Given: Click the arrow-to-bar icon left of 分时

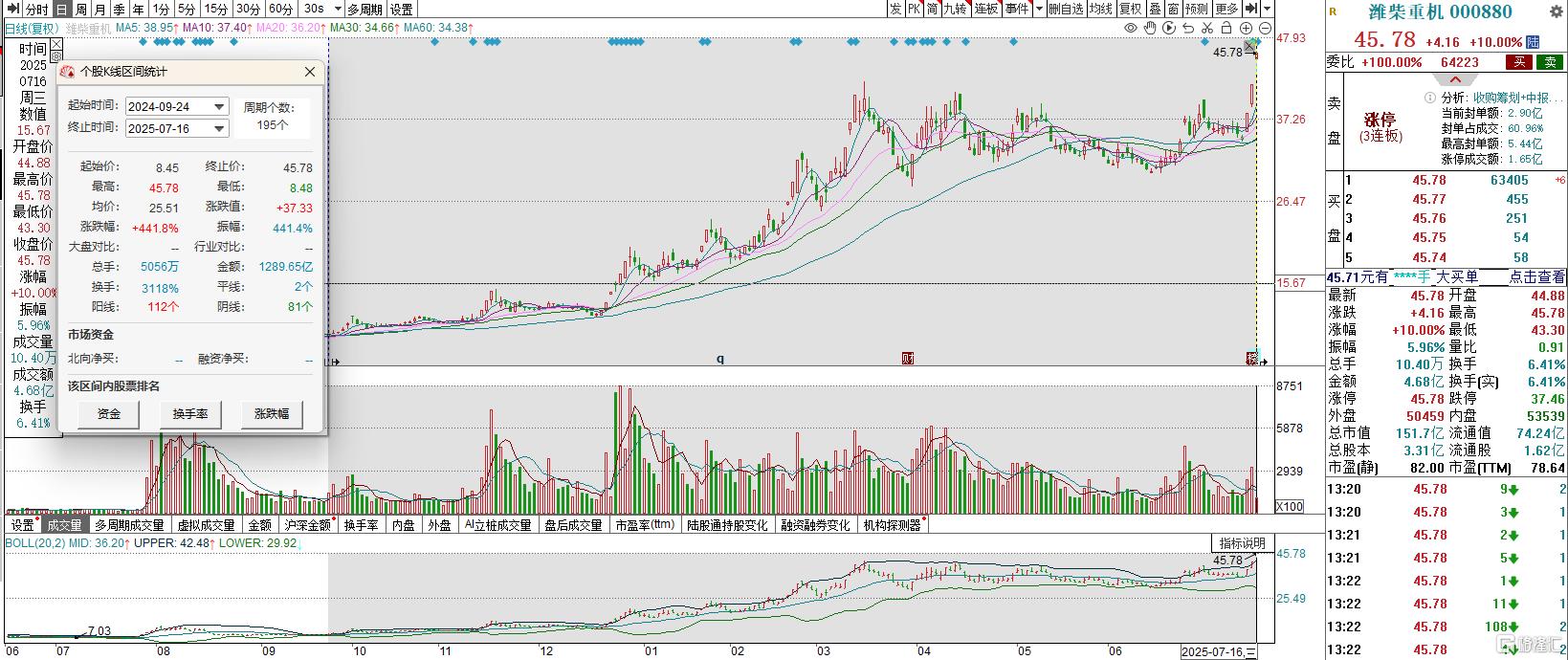Looking at the screenshot, I should click(x=11, y=9).
